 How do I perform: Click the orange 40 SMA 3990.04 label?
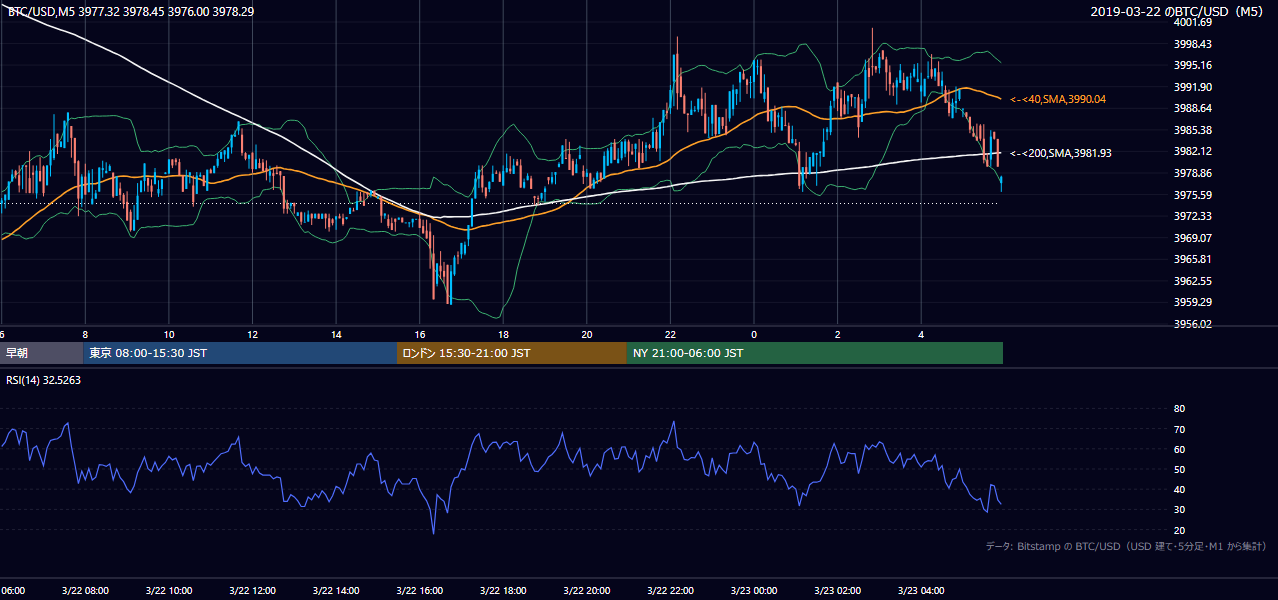pos(1058,99)
